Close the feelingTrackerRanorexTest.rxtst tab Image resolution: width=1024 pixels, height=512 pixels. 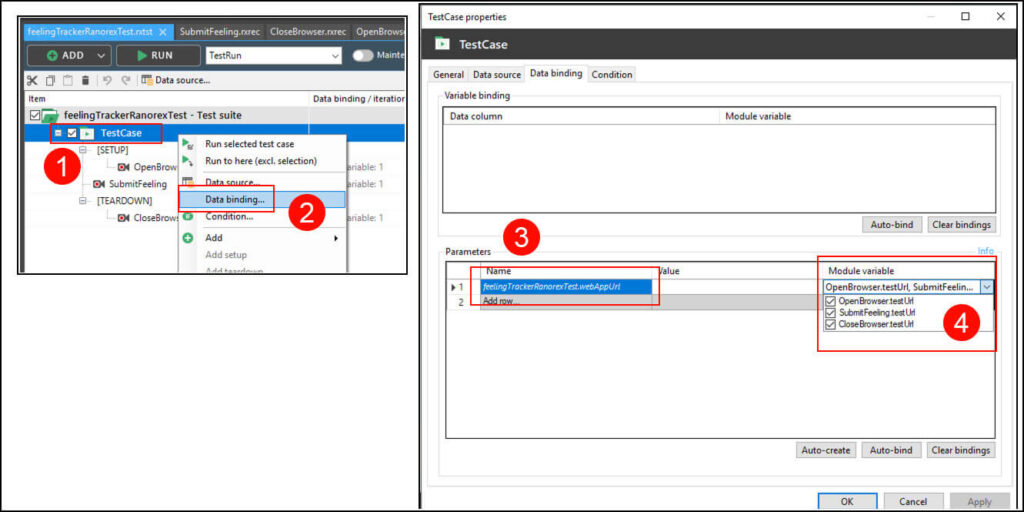click(163, 31)
